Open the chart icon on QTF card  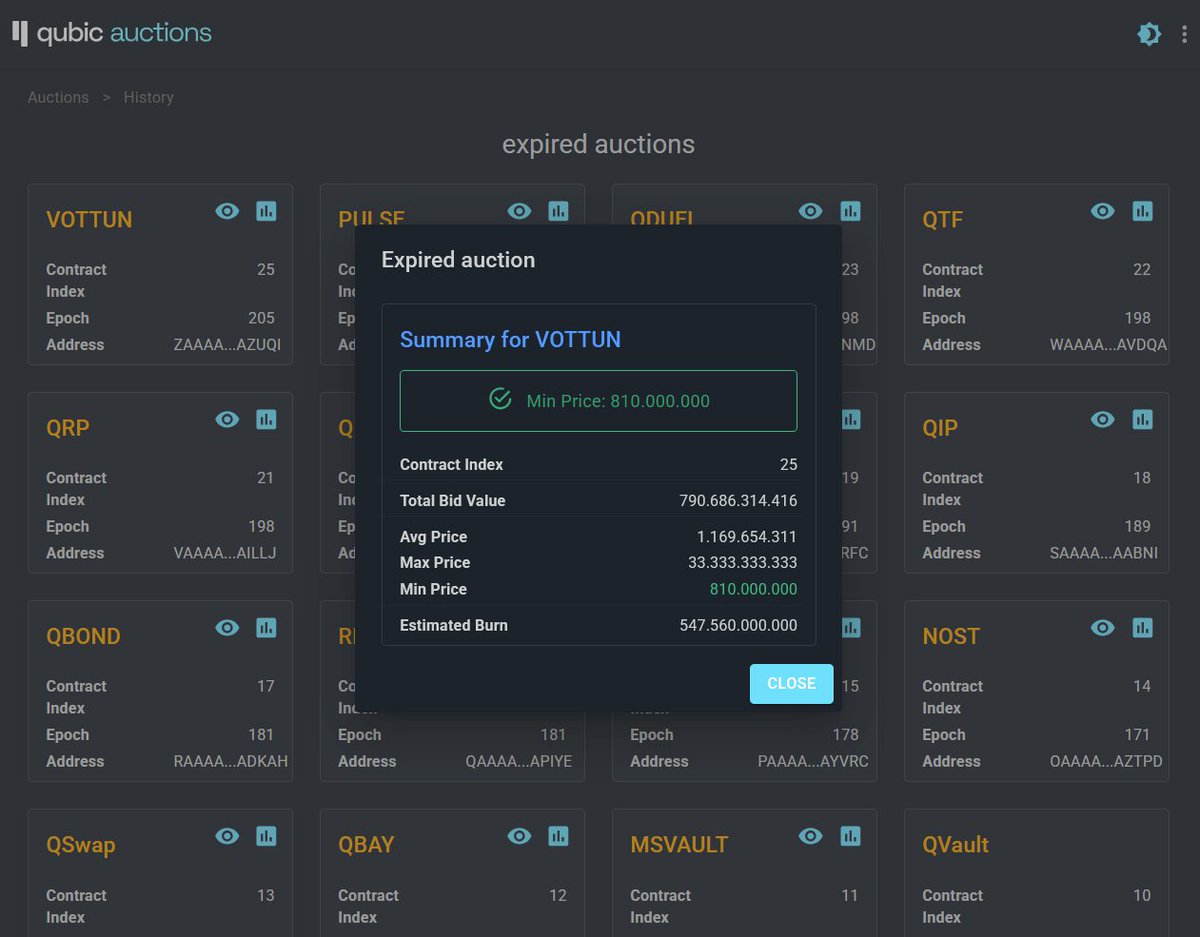click(x=1142, y=211)
